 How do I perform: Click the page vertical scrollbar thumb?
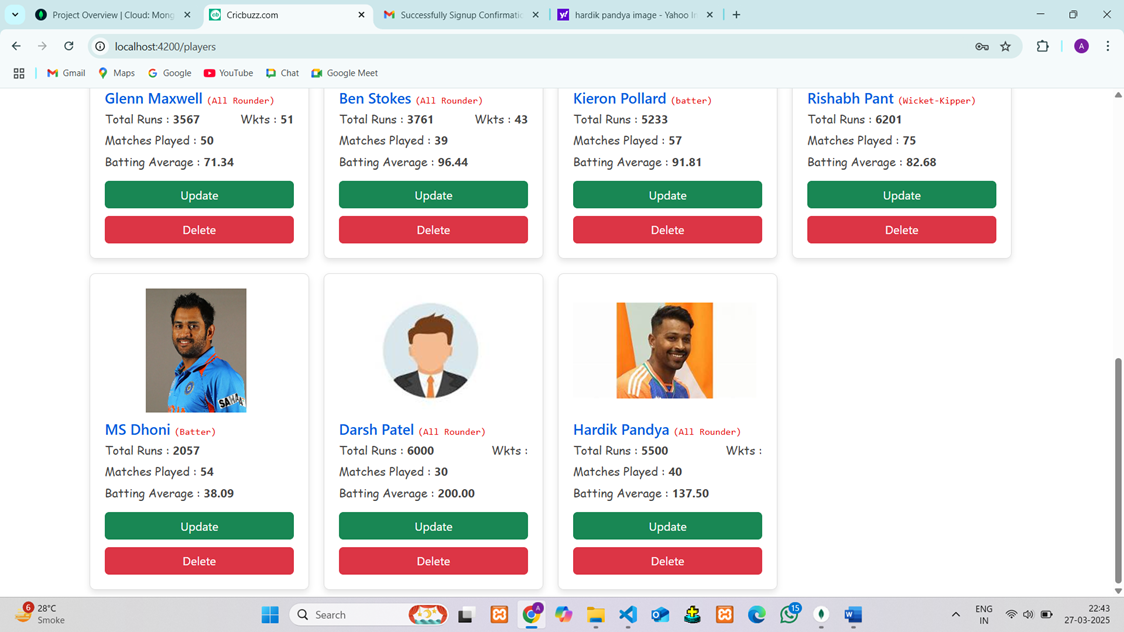click(1117, 470)
